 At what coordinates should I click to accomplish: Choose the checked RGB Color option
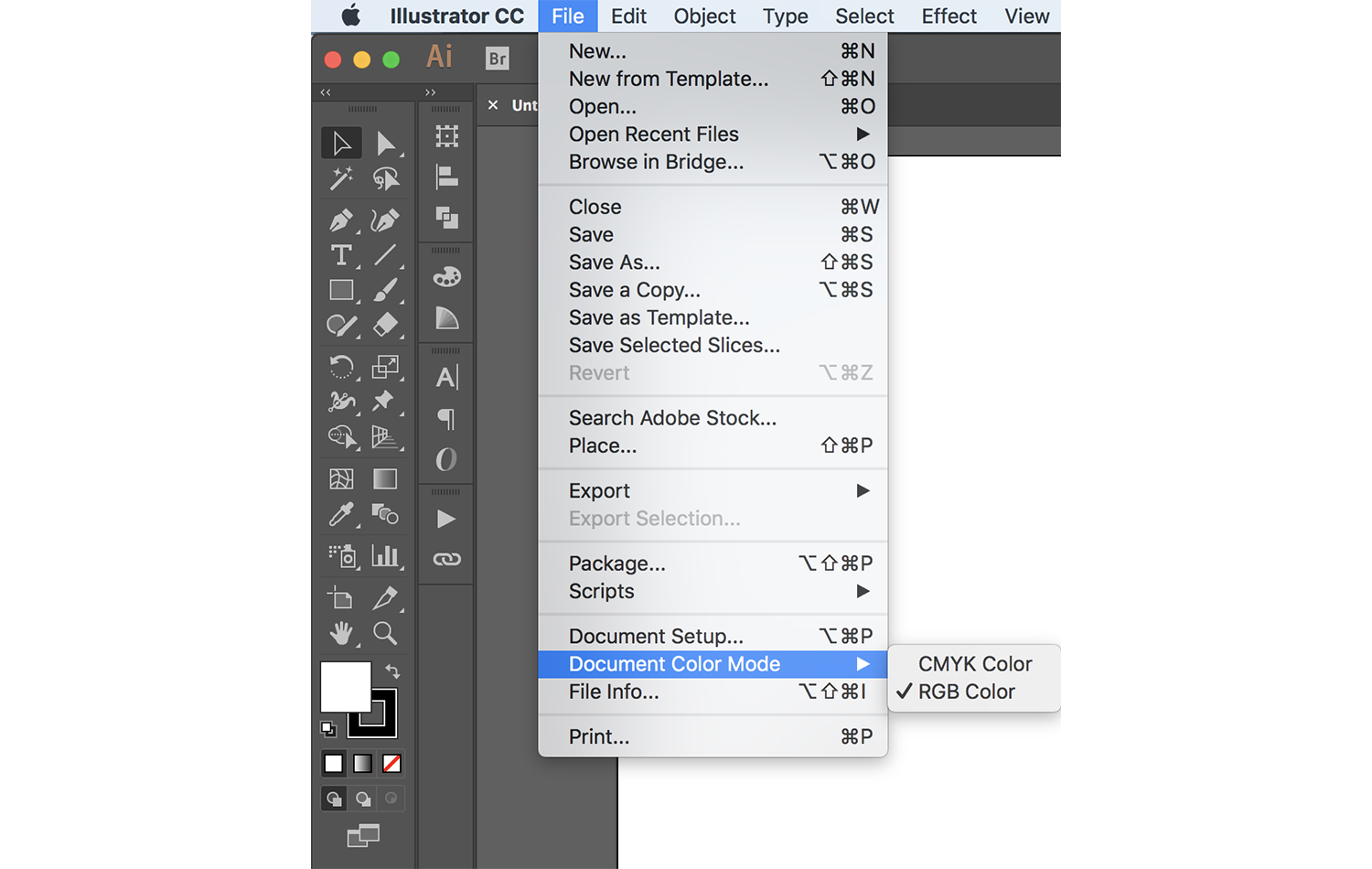click(x=966, y=692)
